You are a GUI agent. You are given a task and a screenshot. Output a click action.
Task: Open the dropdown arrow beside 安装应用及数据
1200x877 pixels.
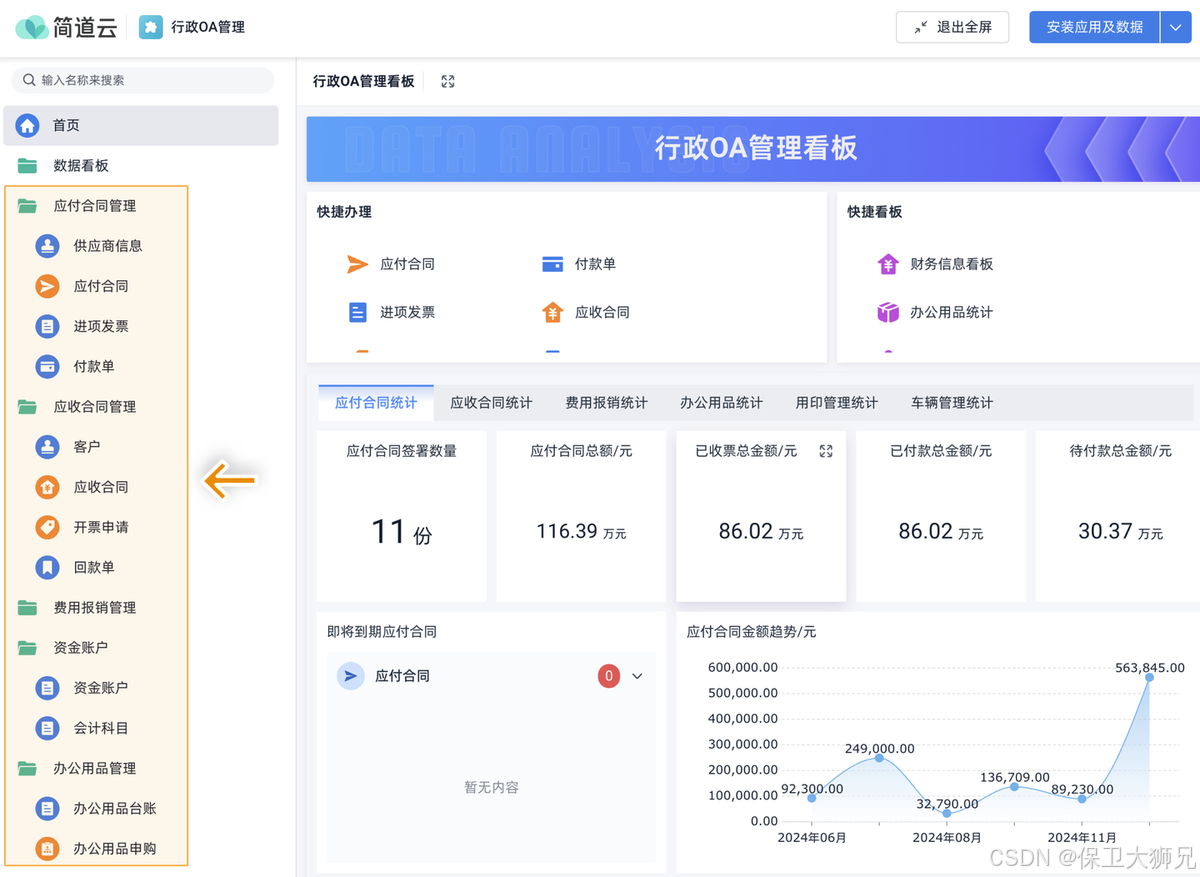1175,27
